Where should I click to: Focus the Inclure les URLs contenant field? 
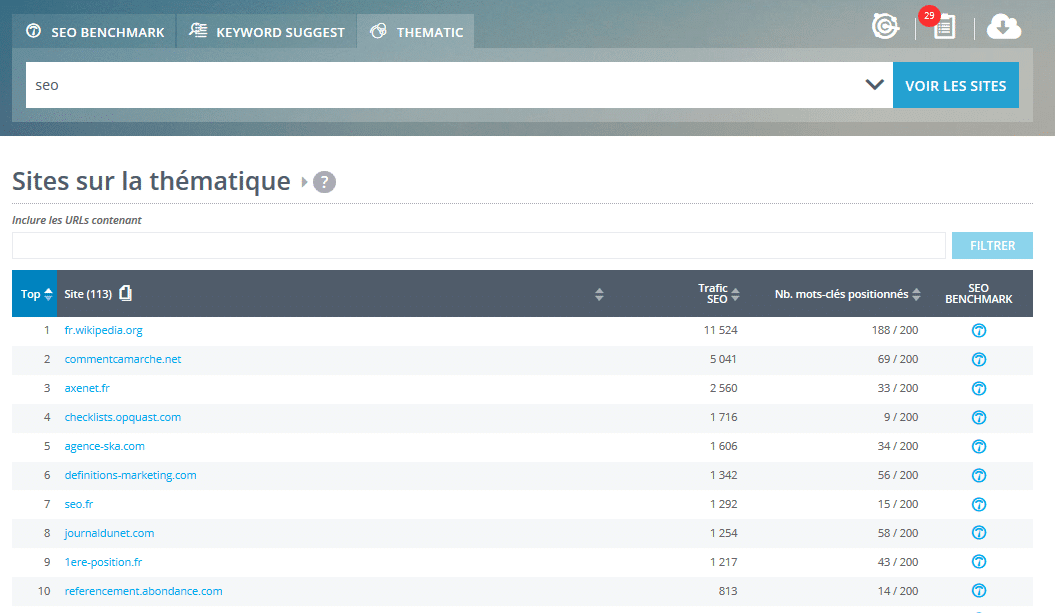pos(478,246)
